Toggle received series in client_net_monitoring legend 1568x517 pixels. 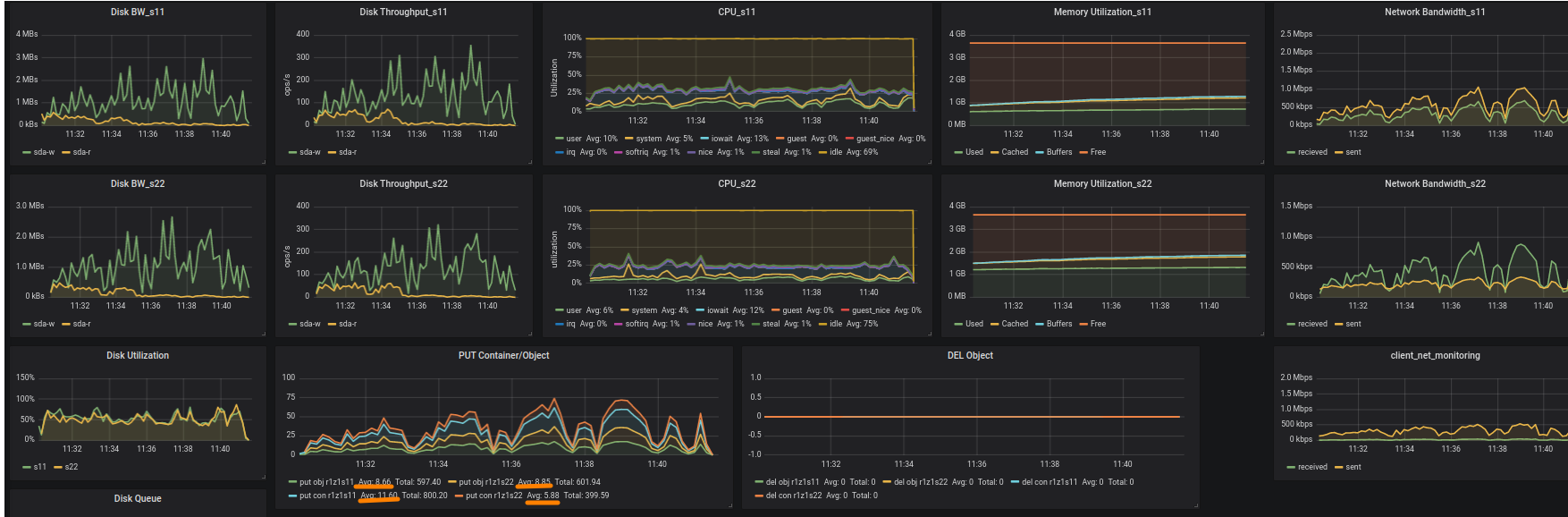click(1312, 467)
